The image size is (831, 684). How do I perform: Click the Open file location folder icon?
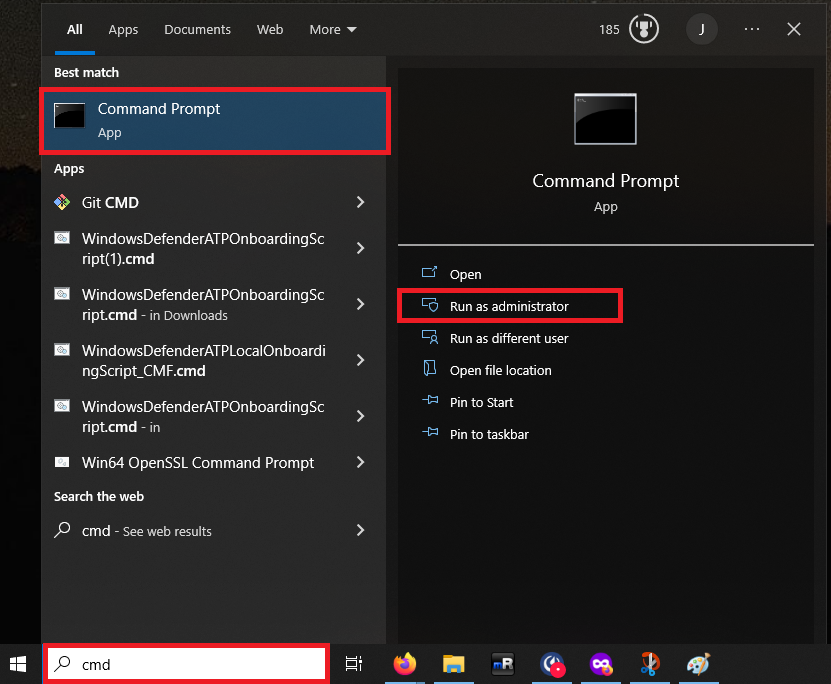[x=430, y=368]
